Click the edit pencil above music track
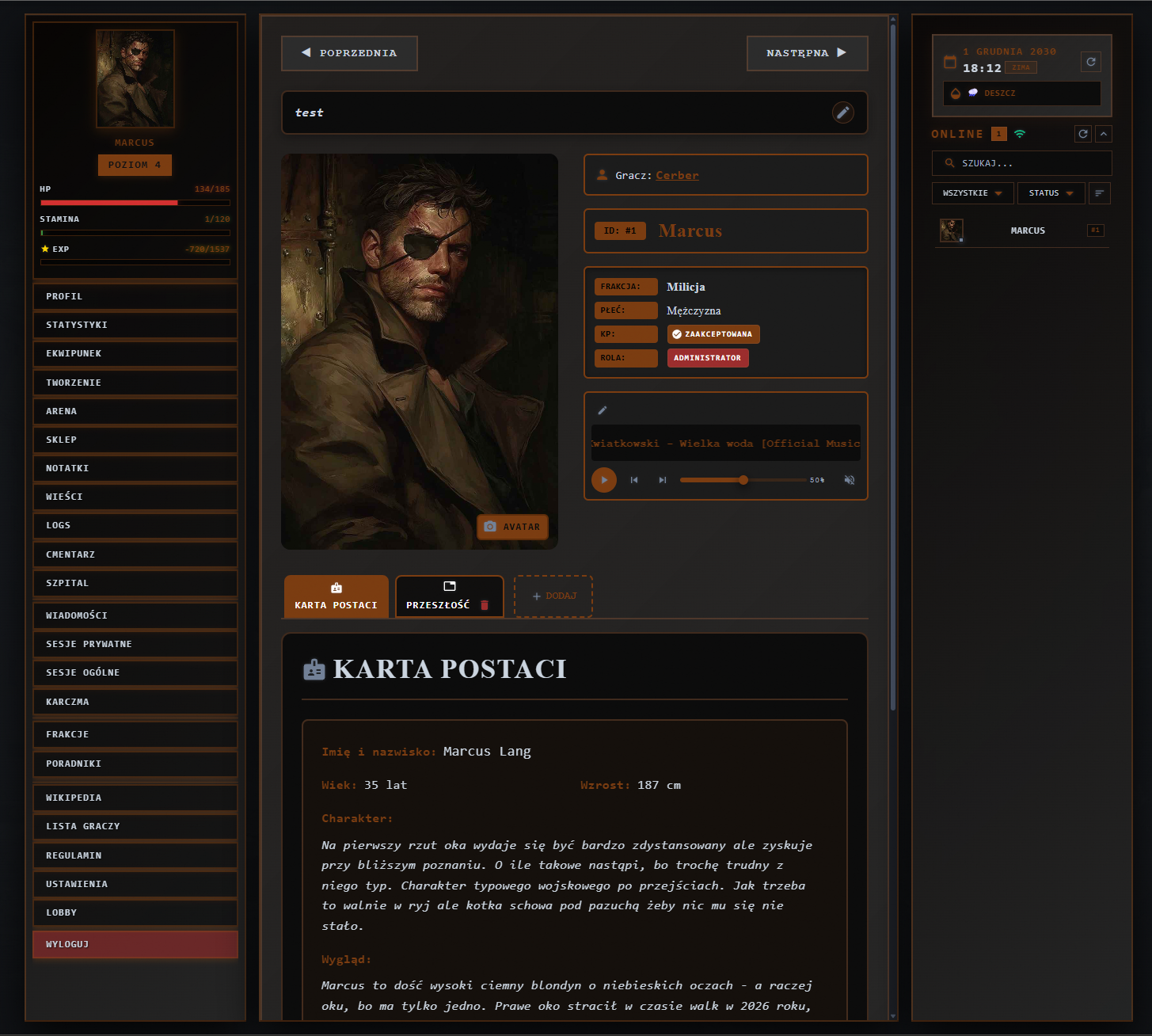Viewport: 1152px width, 1036px height. click(603, 410)
